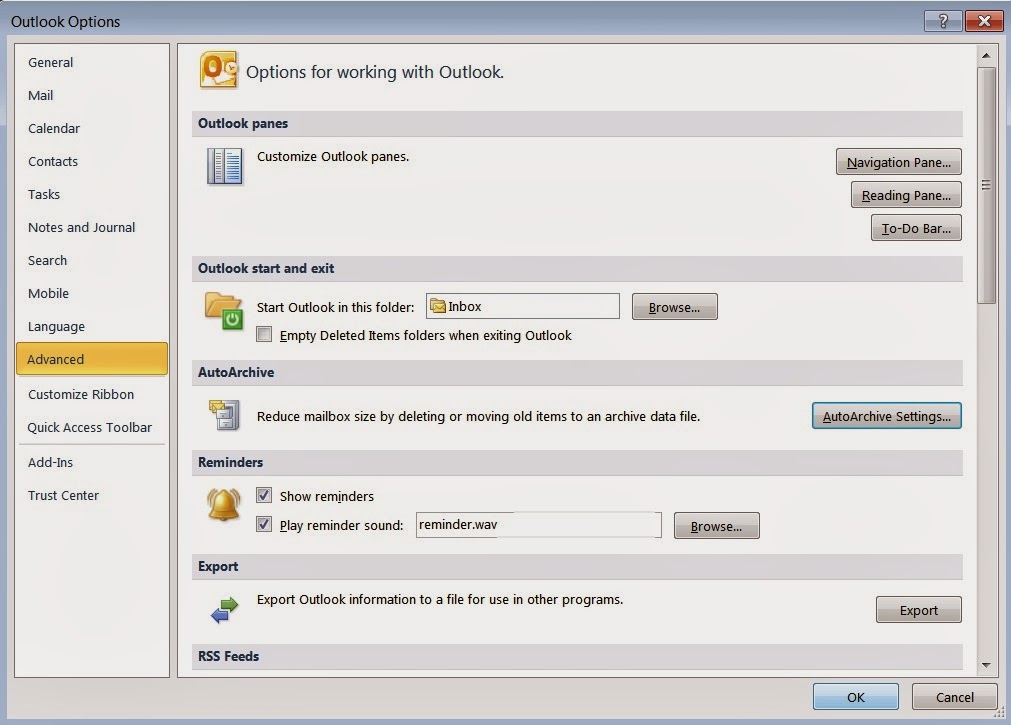
Task: Click the resize grip in dialog corner
Action: click(x=999, y=712)
